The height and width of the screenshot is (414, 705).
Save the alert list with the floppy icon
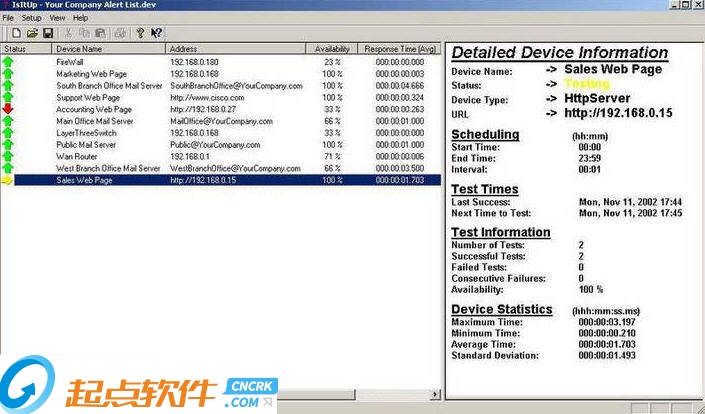48,33
